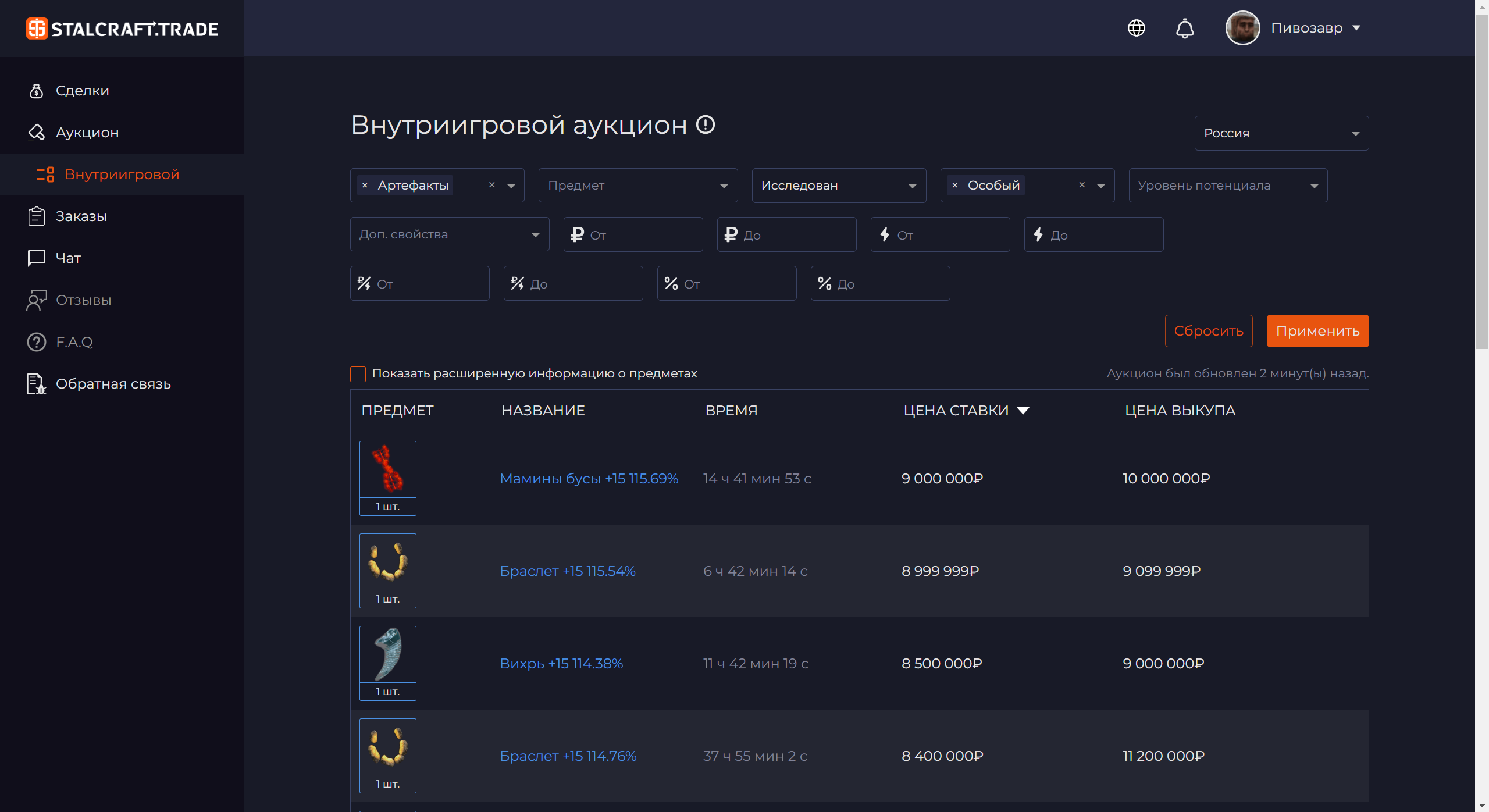Open the Доп. свойства dropdown
Viewport: 1489px width, 812px height.
pos(450,234)
